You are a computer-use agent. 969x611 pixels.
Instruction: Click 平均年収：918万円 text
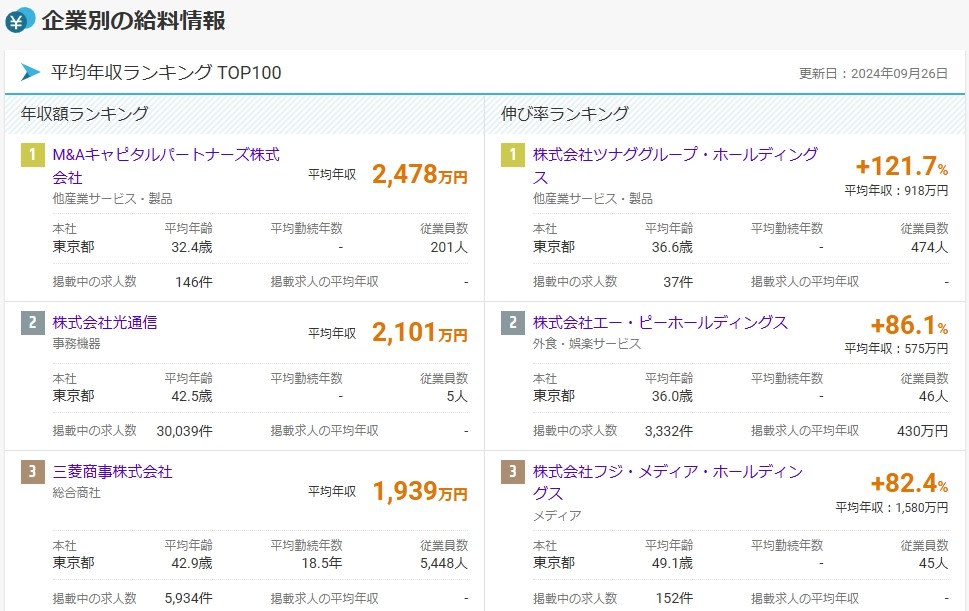tap(896, 191)
